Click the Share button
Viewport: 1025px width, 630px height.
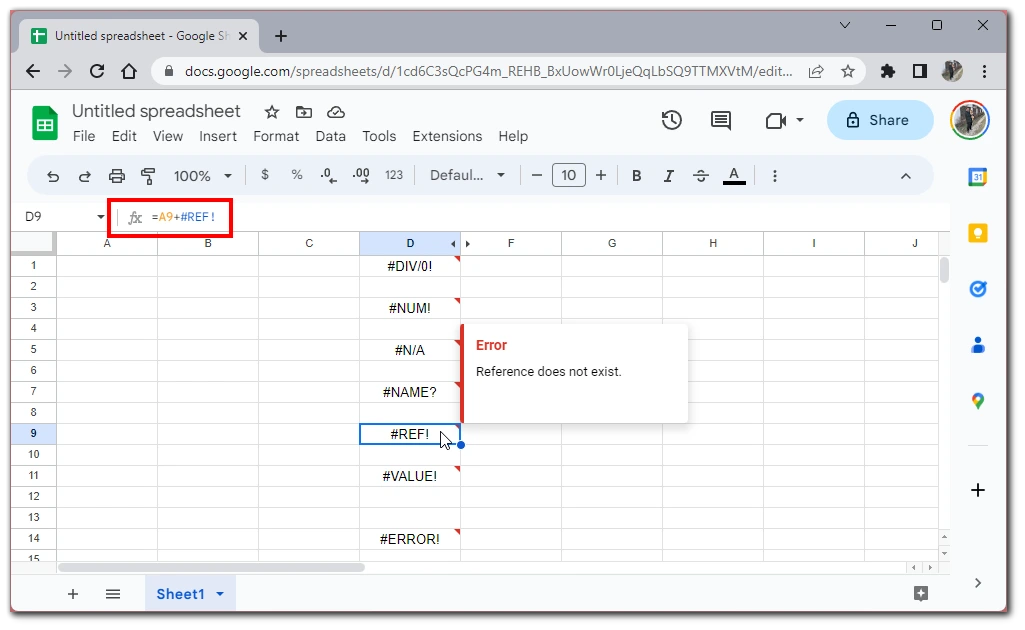(x=879, y=120)
